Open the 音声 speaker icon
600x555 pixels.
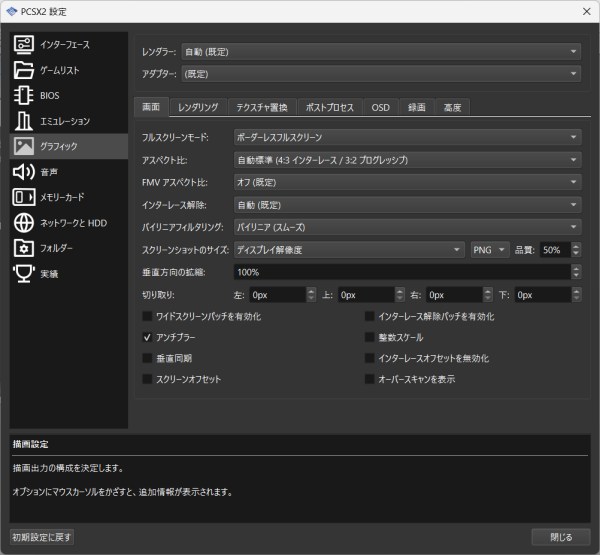pos(24,172)
